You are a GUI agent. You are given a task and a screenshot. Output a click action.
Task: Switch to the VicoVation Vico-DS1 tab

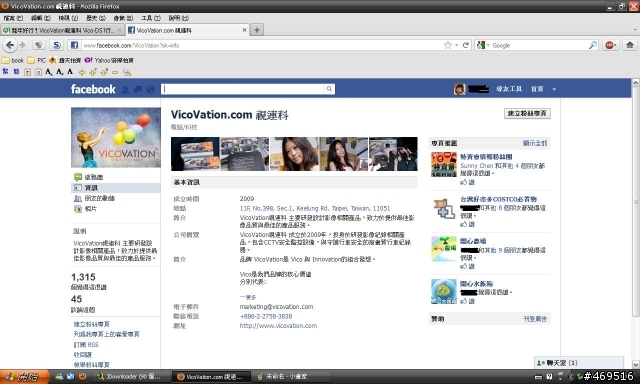pos(62,30)
